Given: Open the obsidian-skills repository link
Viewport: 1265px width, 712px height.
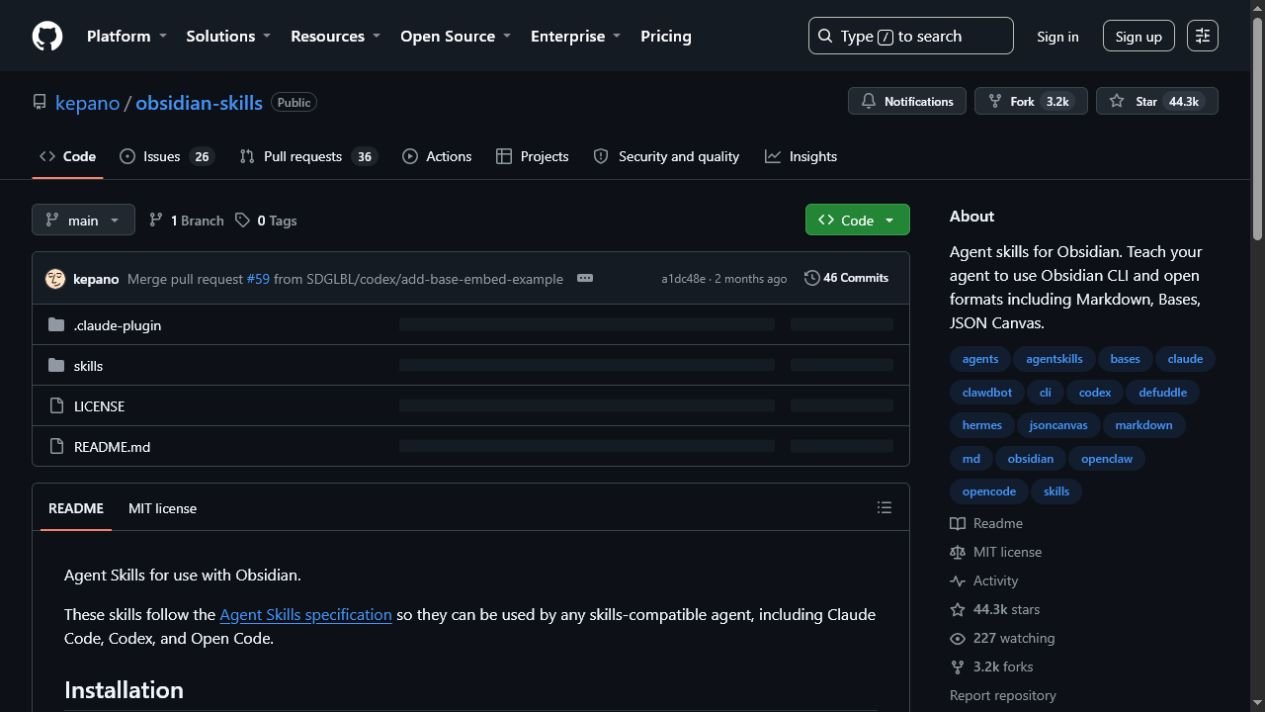Looking at the screenshot, I should 199,102.
